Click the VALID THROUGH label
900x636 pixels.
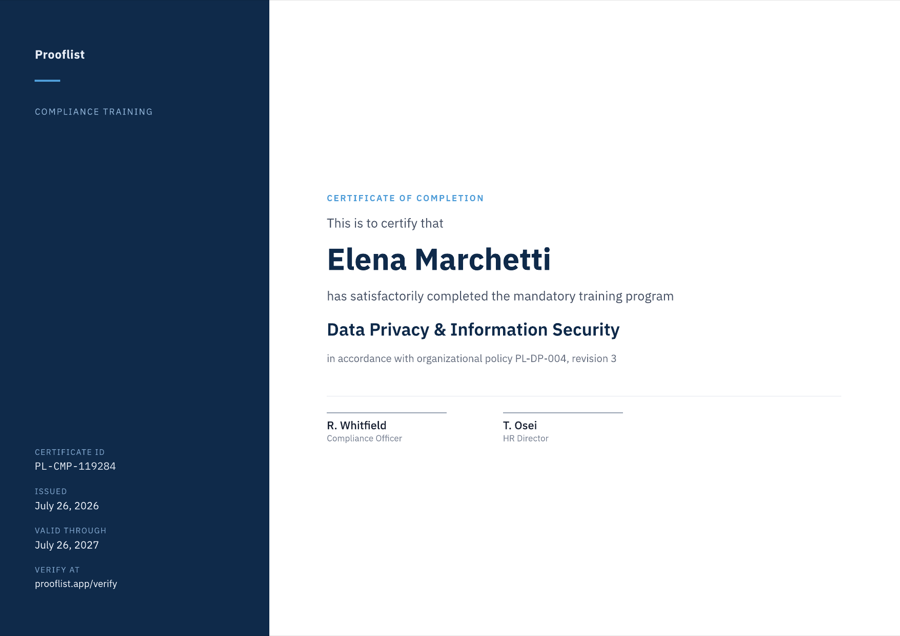click(x=71, y=530)
